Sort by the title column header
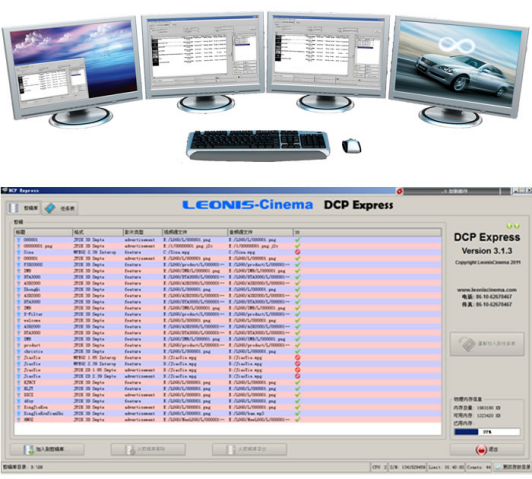Image resolution: width=532 pixels, height=479 pixels. [x=43, y=232]
